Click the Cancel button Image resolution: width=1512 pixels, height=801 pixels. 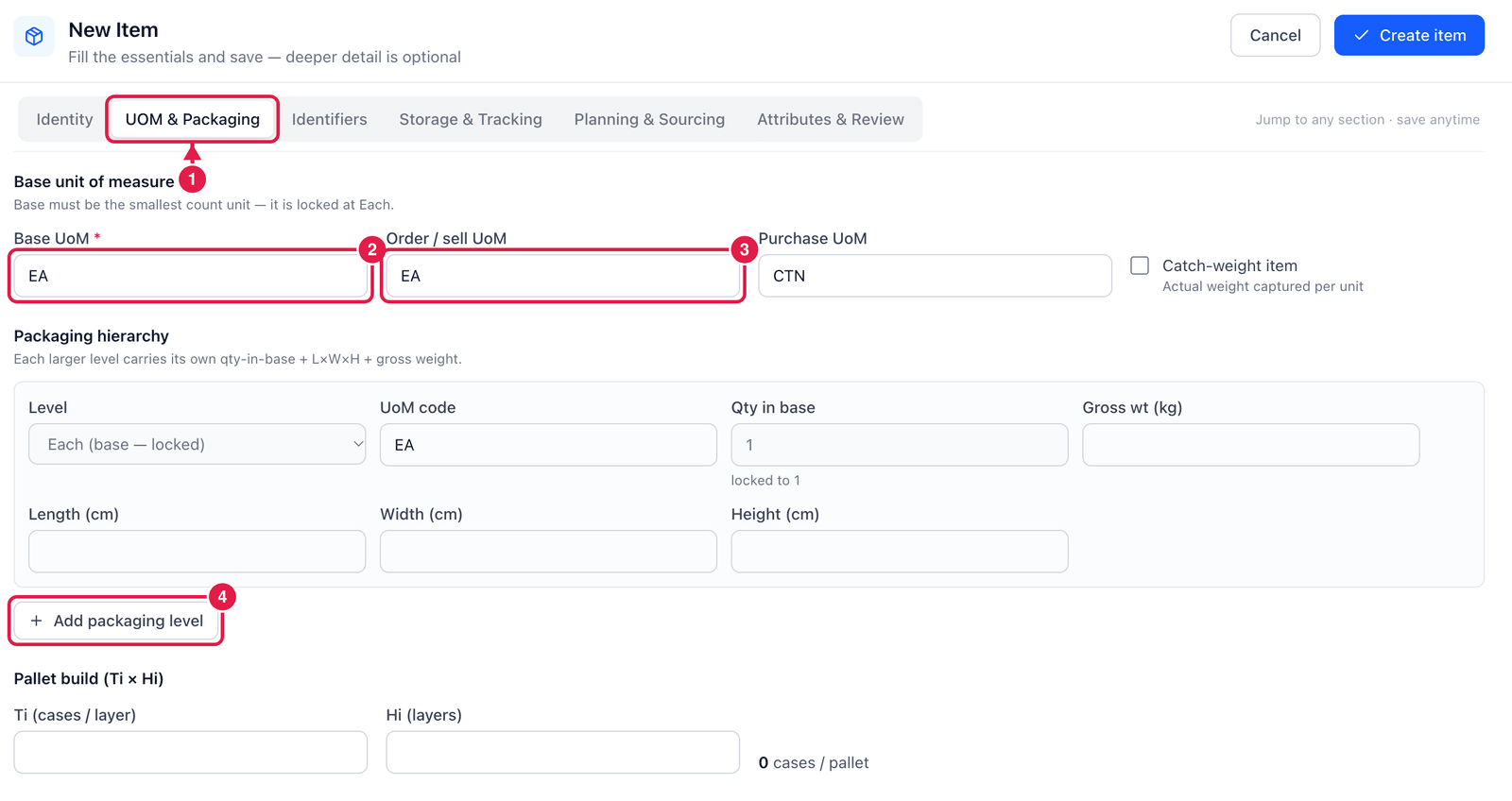tap(1275, 35)
